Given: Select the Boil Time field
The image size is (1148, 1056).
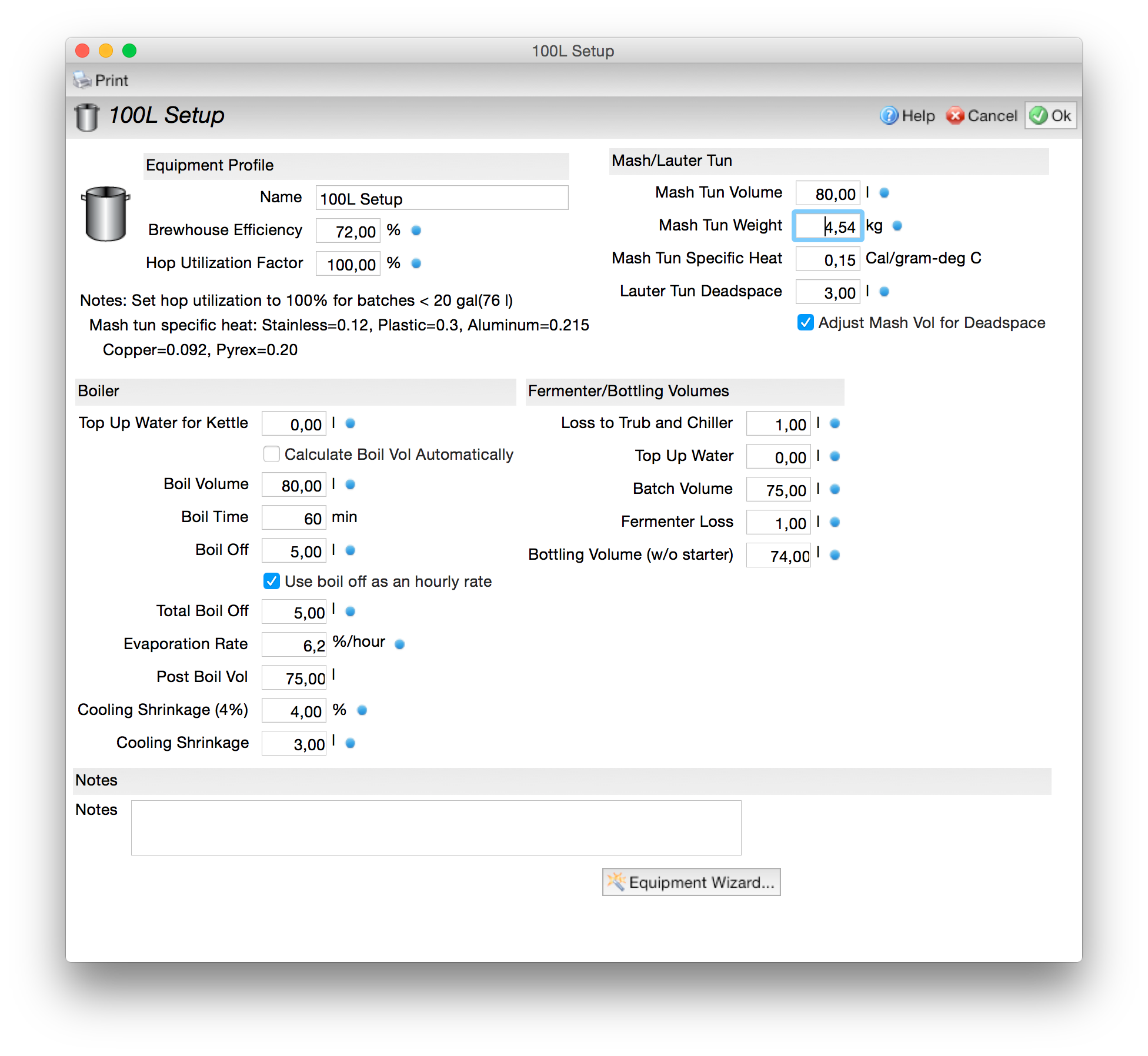Looking at the screenshot, I should [294, 518].
